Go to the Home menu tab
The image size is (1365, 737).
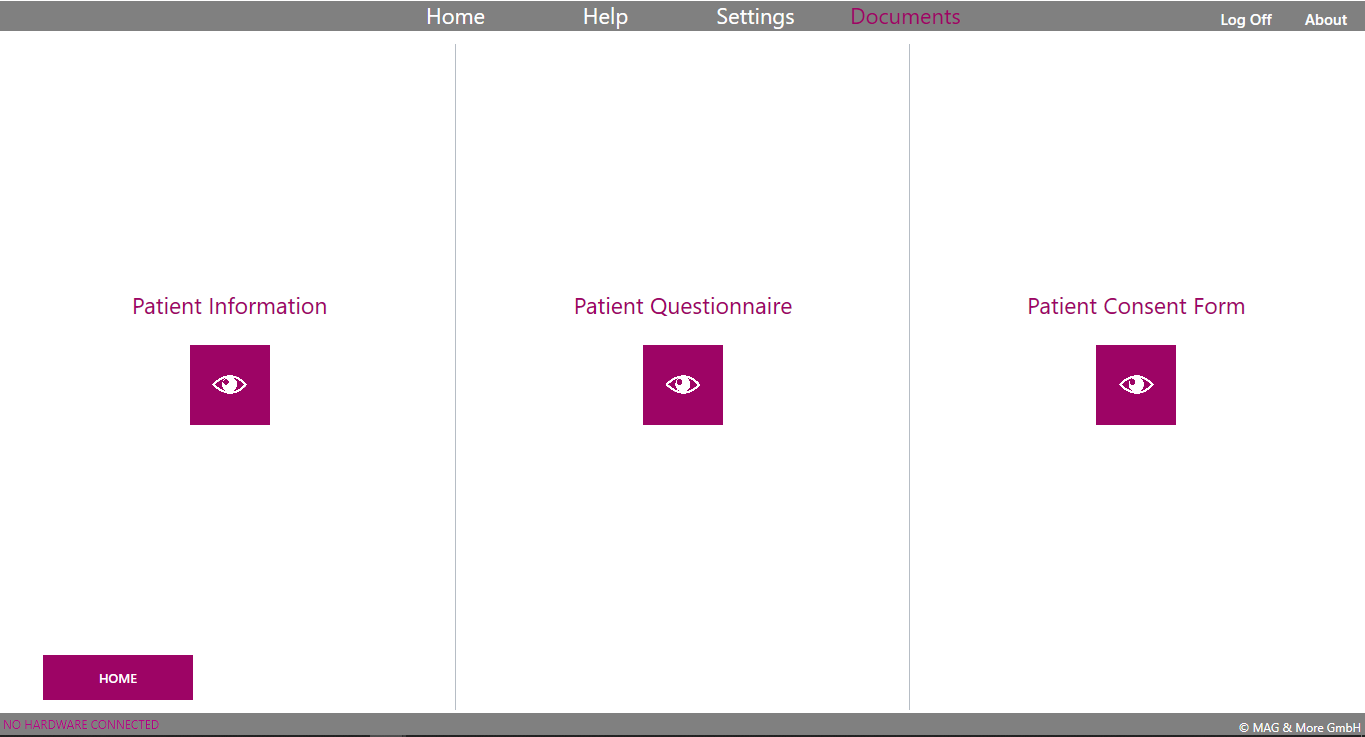tap(455, 17)
